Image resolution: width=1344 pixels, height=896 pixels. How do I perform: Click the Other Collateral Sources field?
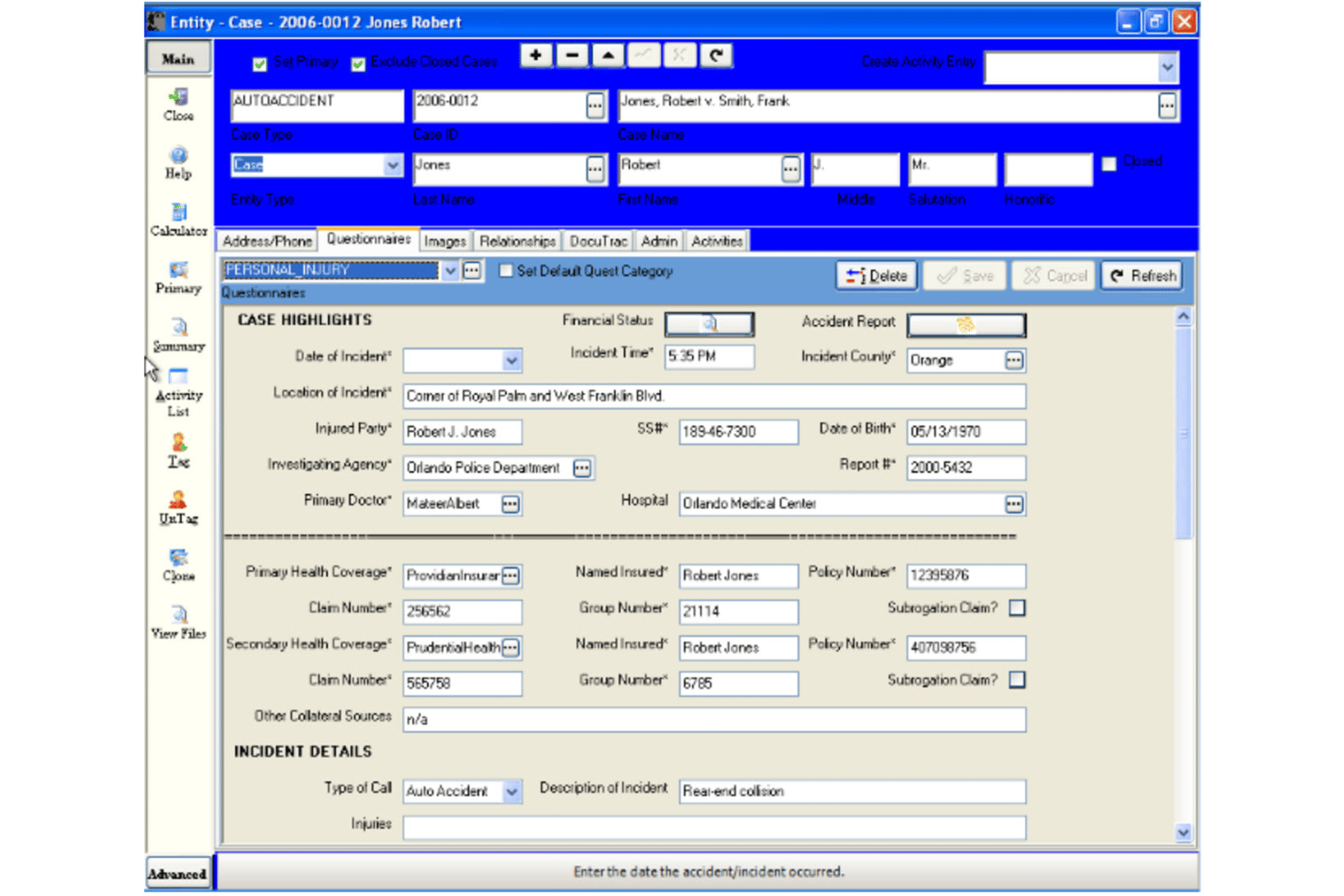coord(715,720)
